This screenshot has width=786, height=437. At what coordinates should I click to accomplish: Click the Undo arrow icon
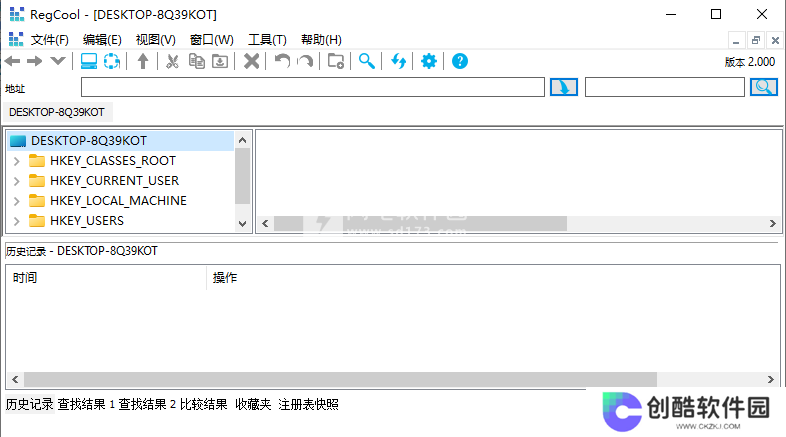click(282, 61)
